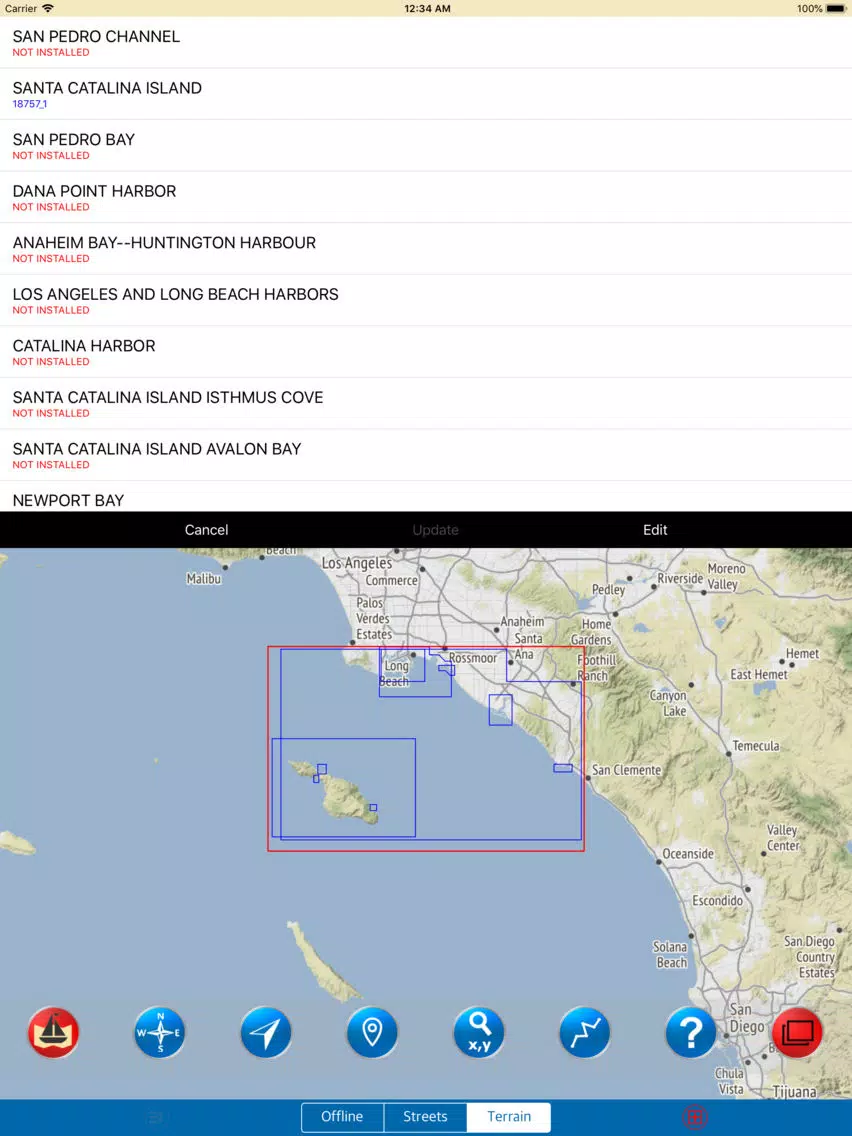Open the help question mark button
Viewport: 852px width, 1136px height.
(690, 1032)
